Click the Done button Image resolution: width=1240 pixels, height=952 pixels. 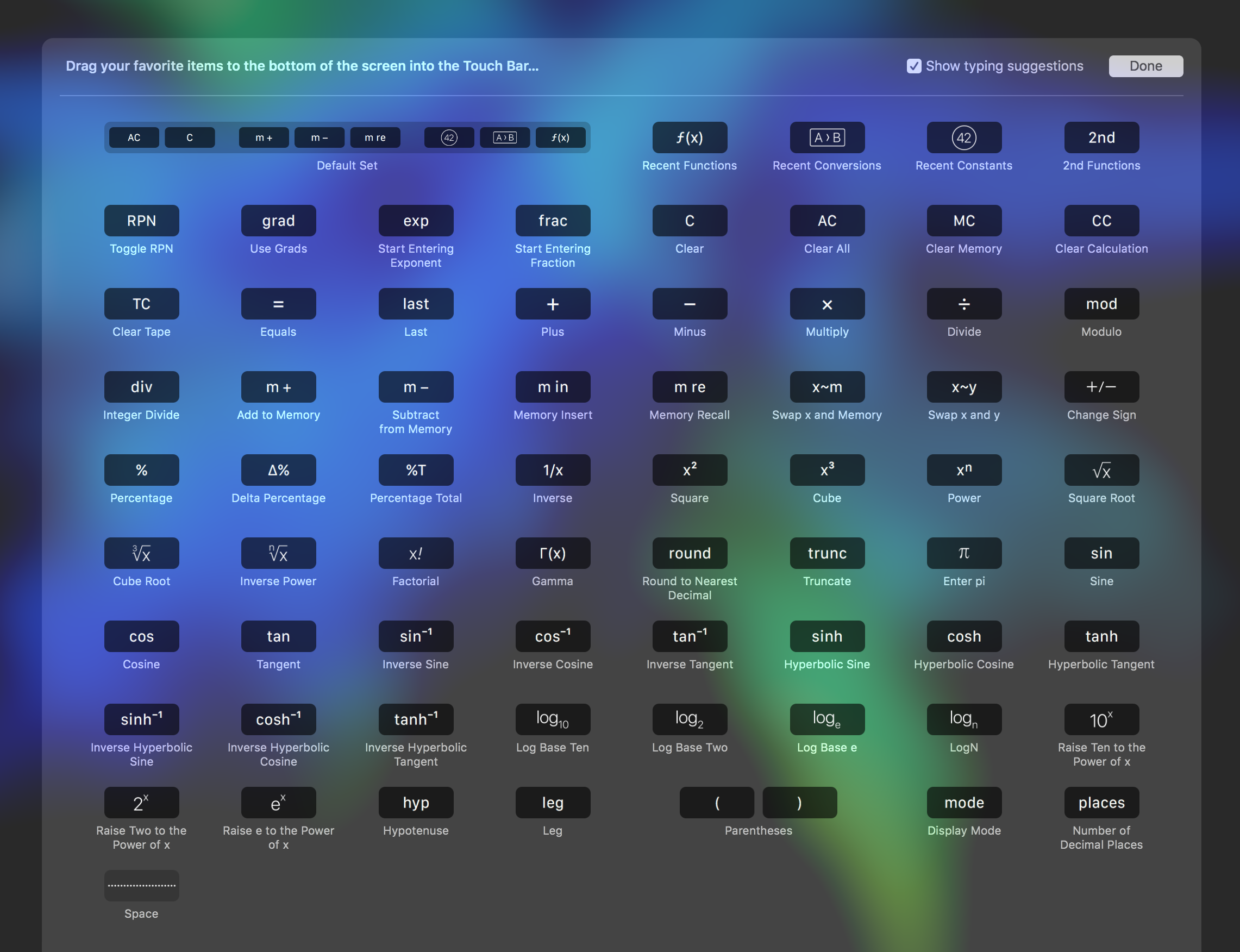click(x=1145, y=66)
